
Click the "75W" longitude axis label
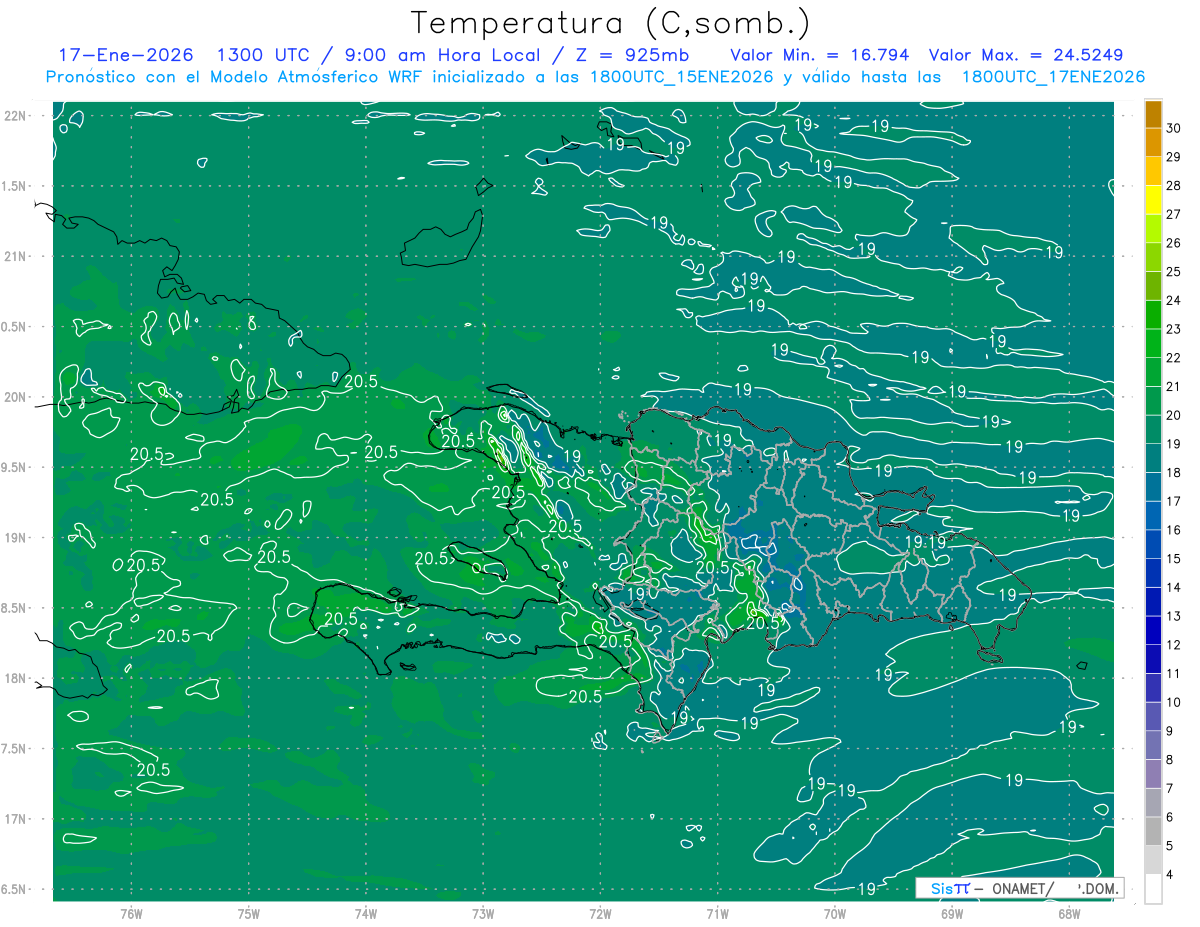coord(249,914)
